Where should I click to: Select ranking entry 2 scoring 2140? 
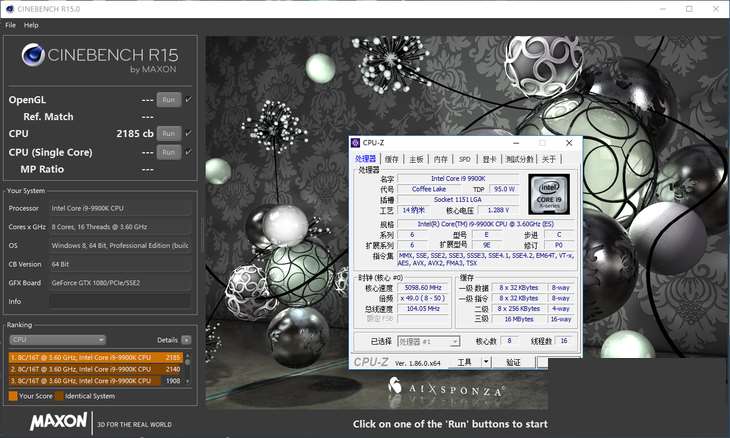click(95, 369)
